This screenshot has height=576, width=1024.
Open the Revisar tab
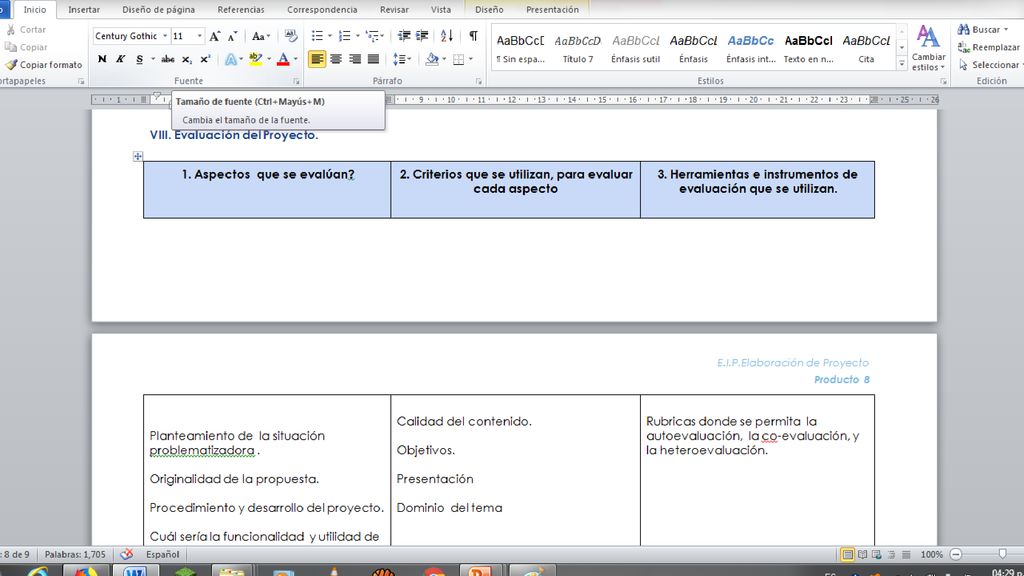coord(394,10)
